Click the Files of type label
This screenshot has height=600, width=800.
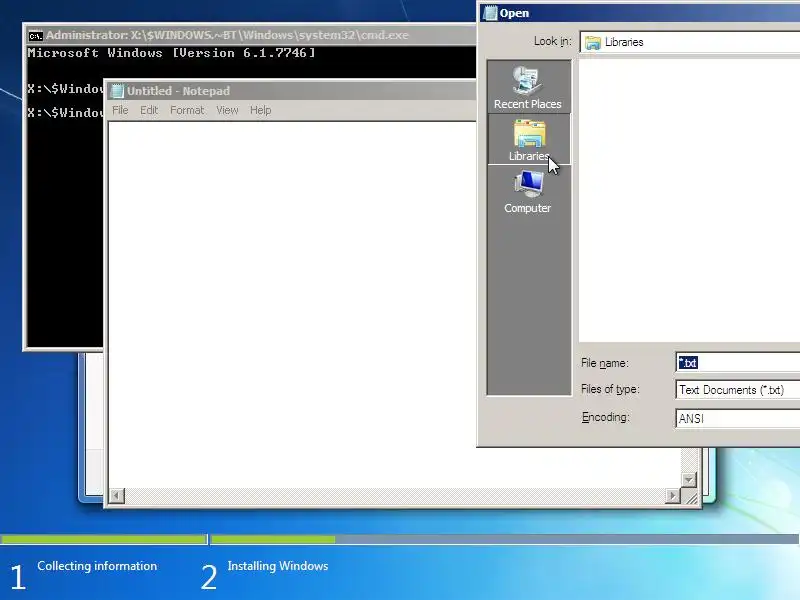click(x=610, y=389)
